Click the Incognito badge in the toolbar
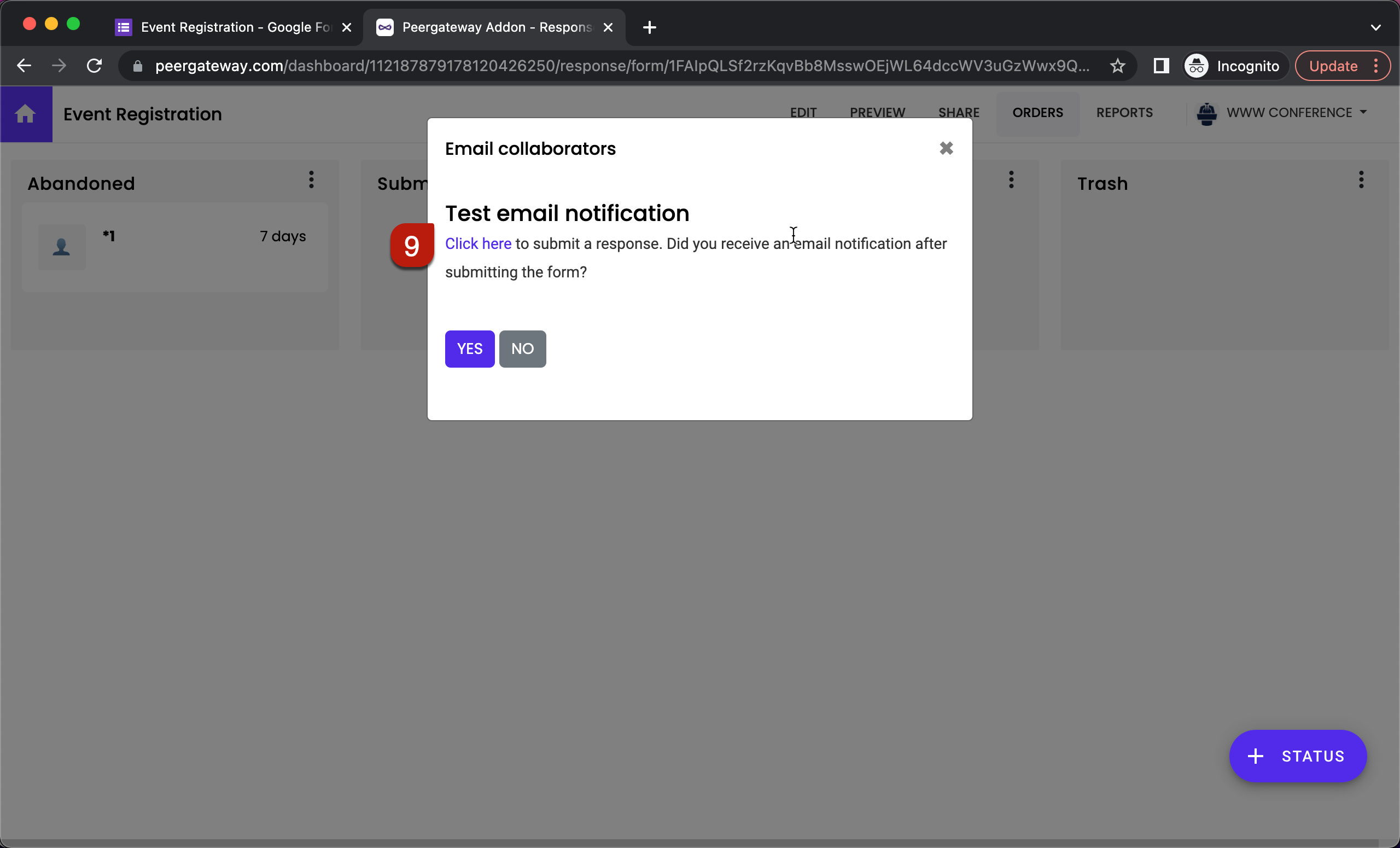Image resolution: width=1400 pixels, height=848 pixels. [x=1234, y=65]
